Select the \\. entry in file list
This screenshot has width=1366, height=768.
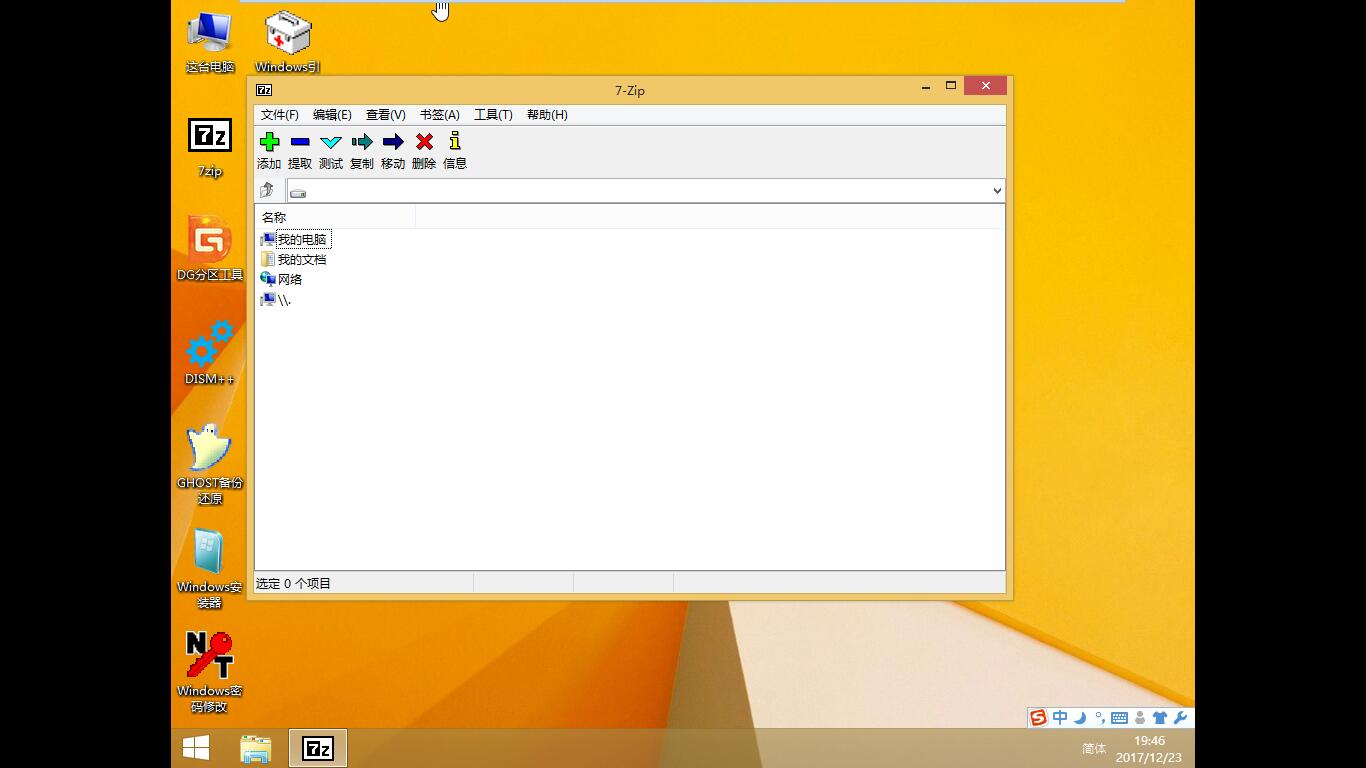275,300
